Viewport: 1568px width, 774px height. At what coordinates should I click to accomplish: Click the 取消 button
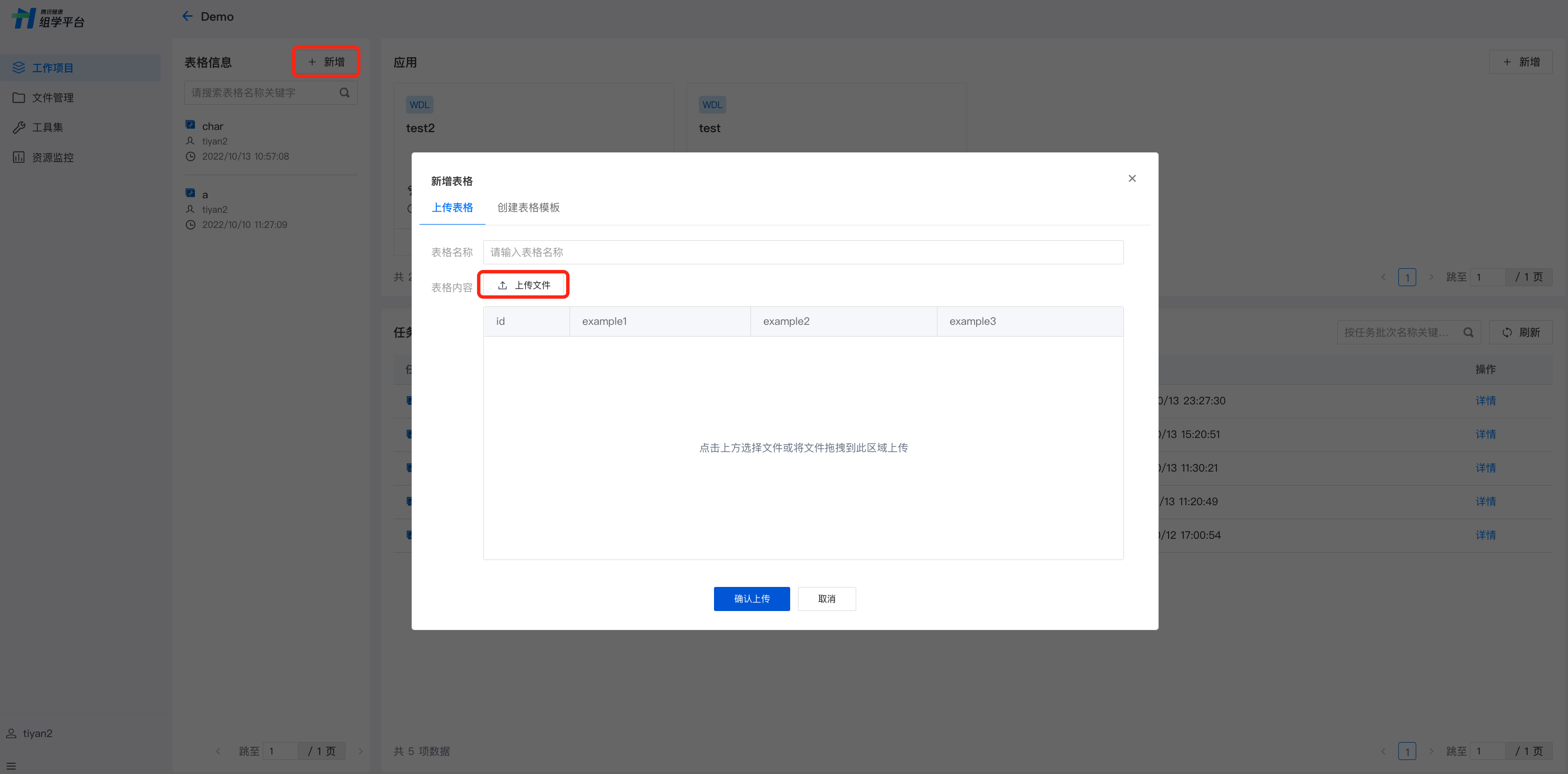point(826,599)
